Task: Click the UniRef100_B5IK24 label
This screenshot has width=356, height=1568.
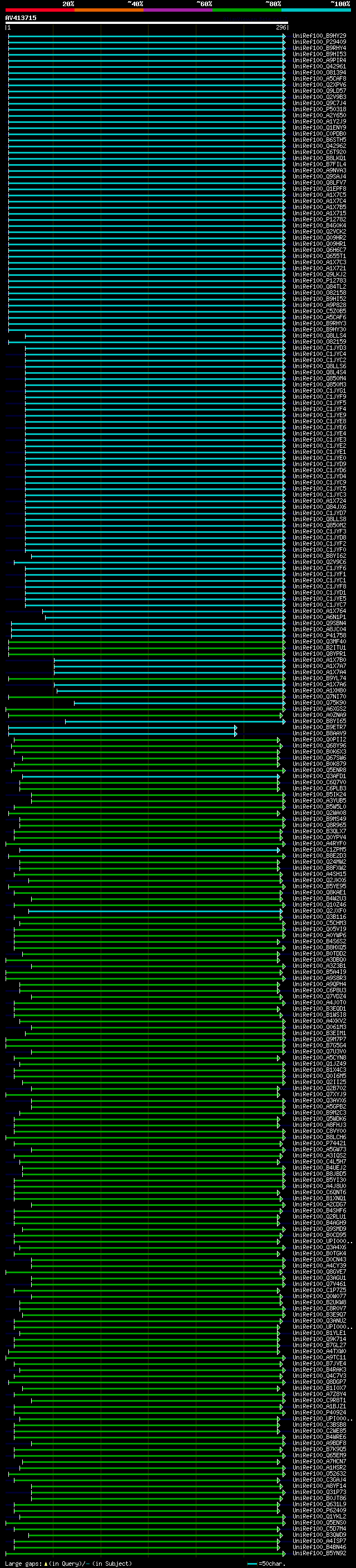Action: tap(319, 794)
